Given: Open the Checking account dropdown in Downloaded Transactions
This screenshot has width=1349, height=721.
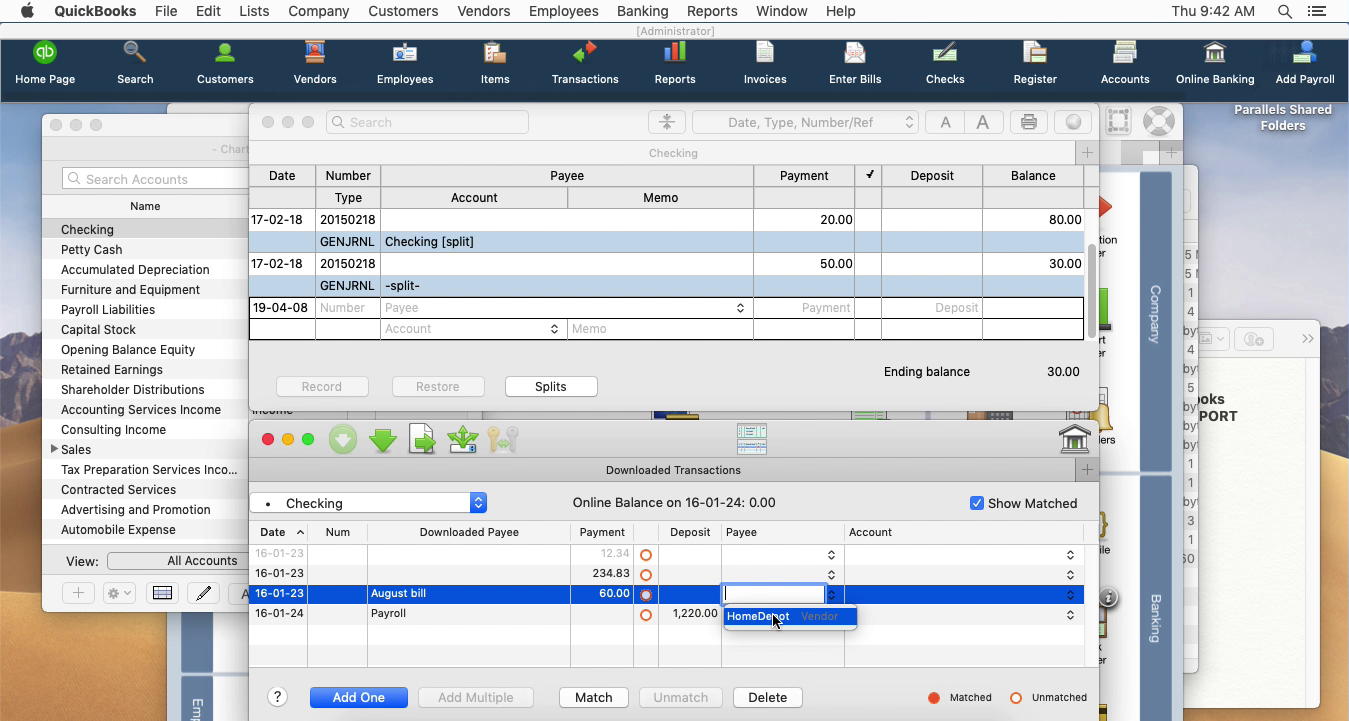Looking at the screenshot, I should click(x=368, y=503).
